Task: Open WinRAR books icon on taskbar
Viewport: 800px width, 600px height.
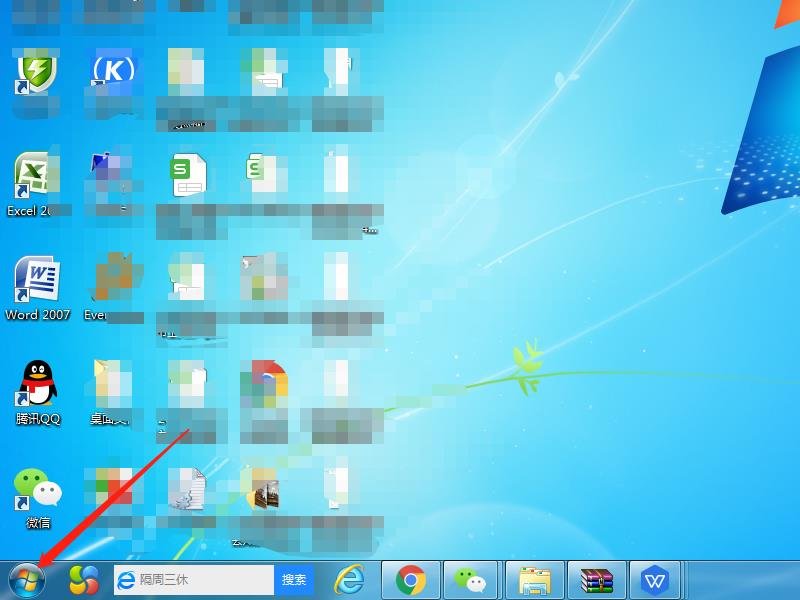Action: [x=597, y=579]
